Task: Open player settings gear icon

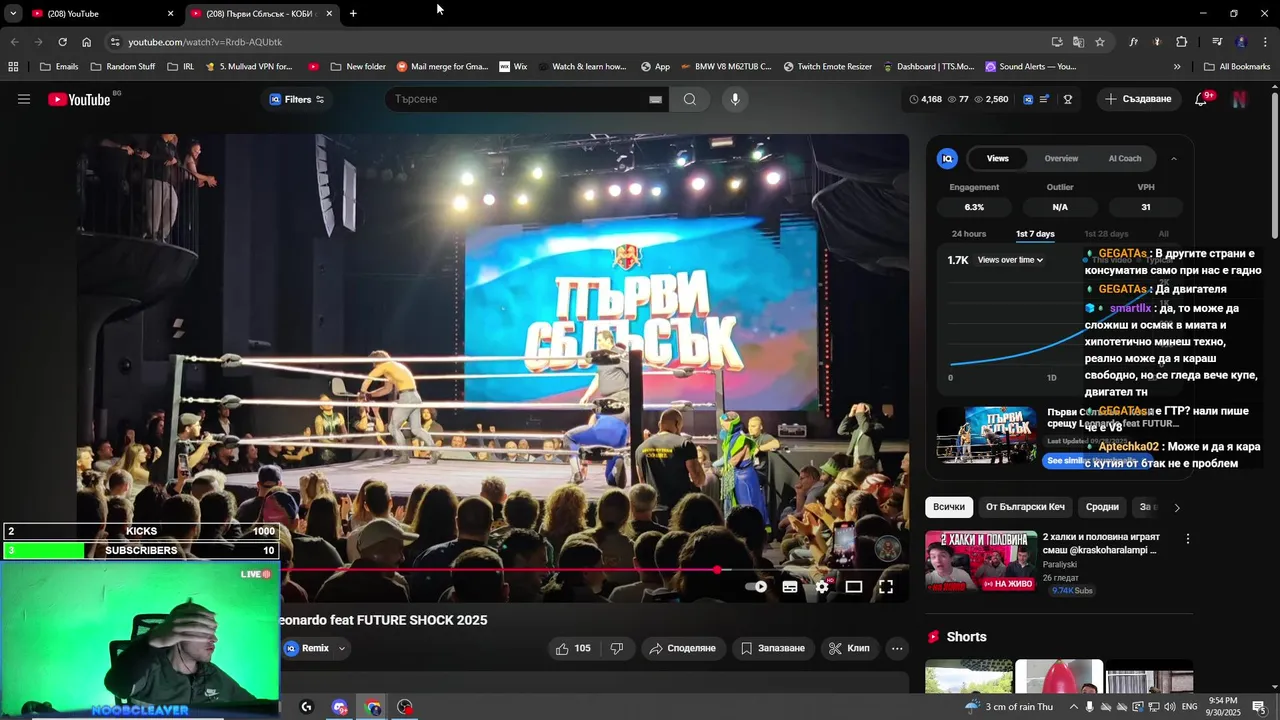Action: 822,587
